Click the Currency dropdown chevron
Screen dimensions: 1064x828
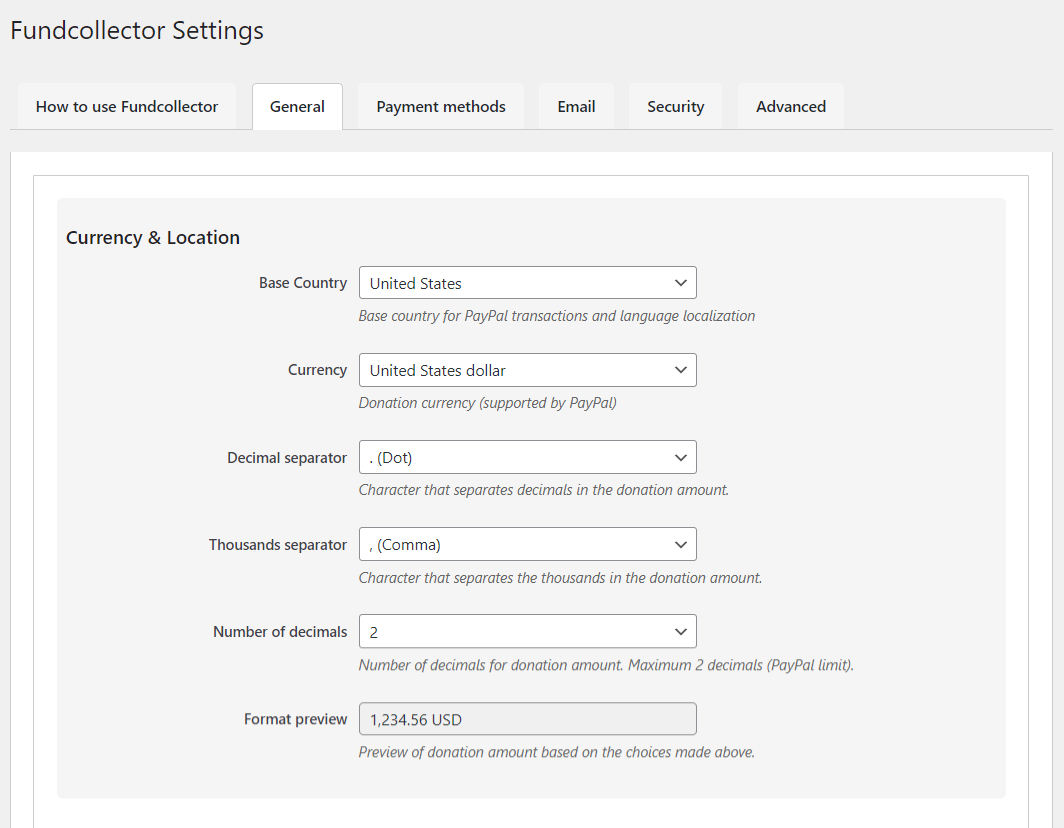coord(682,370)
